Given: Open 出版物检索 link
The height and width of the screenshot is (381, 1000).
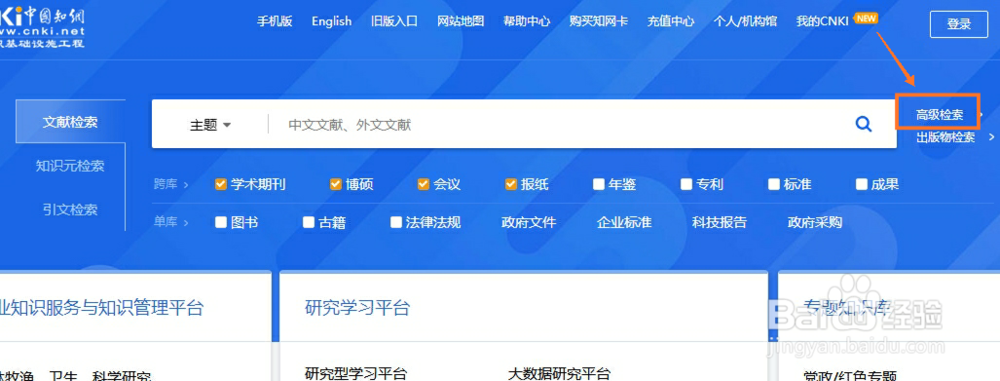Looking at the screenshot, I should 946,137.
